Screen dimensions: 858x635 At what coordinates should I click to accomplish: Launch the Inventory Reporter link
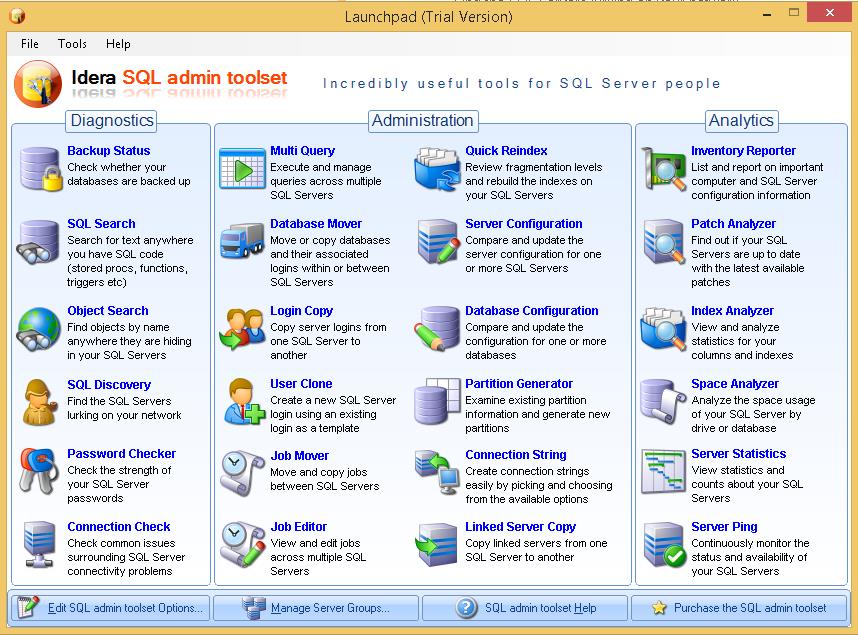[x=743, y=151]
